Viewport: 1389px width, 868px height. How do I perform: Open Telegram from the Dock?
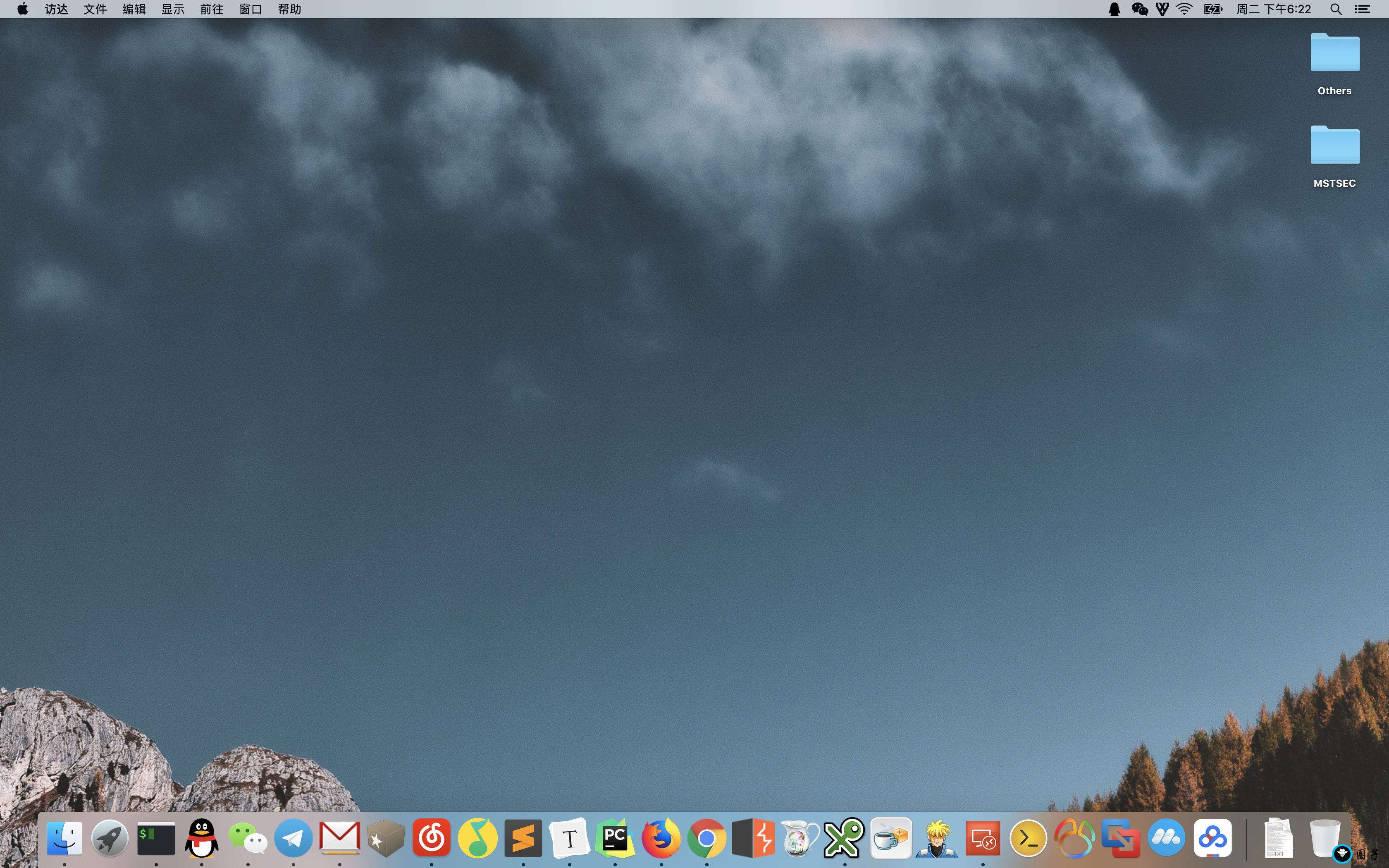pyautogui.click(x=293, y=838)
